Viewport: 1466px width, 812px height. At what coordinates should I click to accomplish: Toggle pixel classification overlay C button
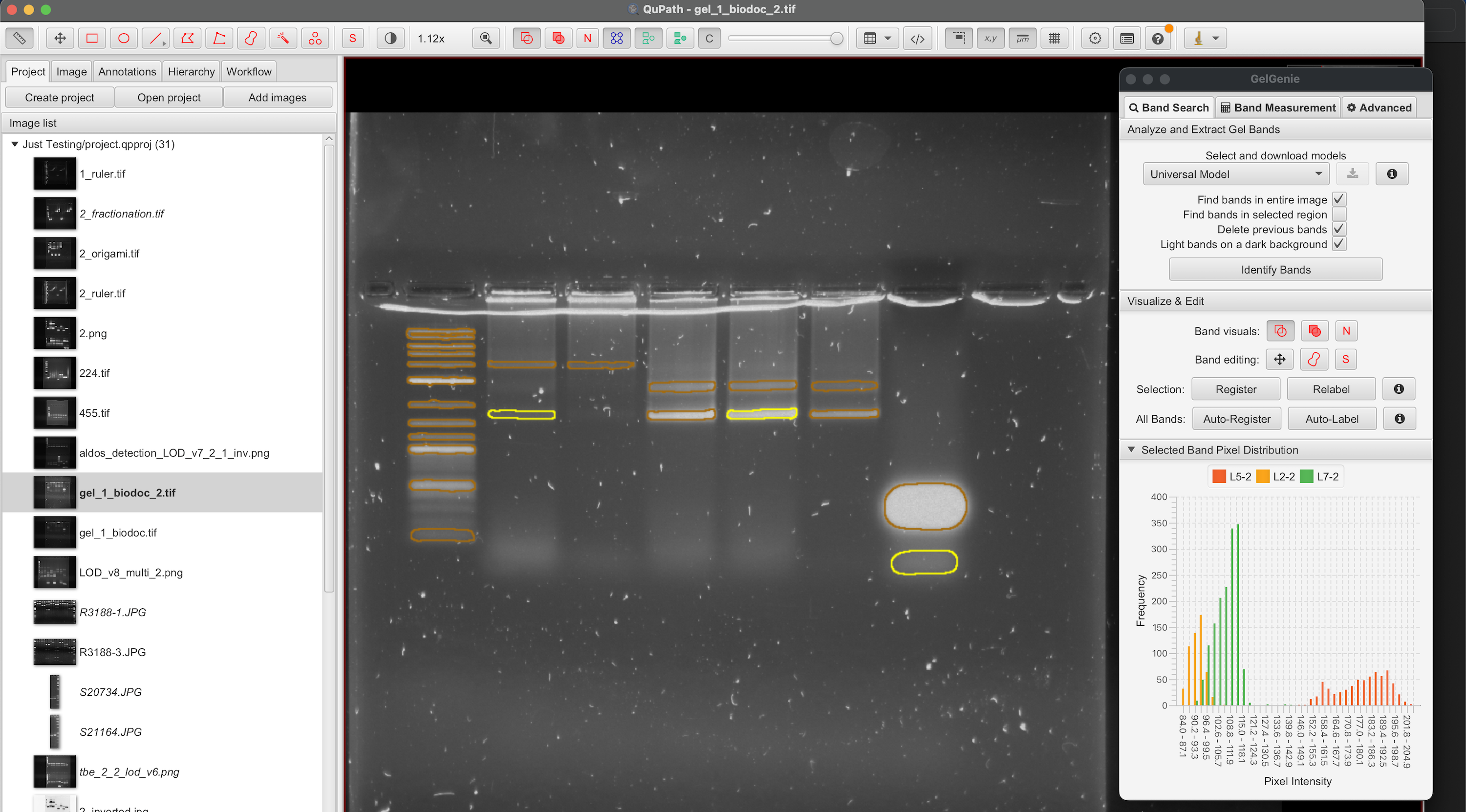(709, 38)
